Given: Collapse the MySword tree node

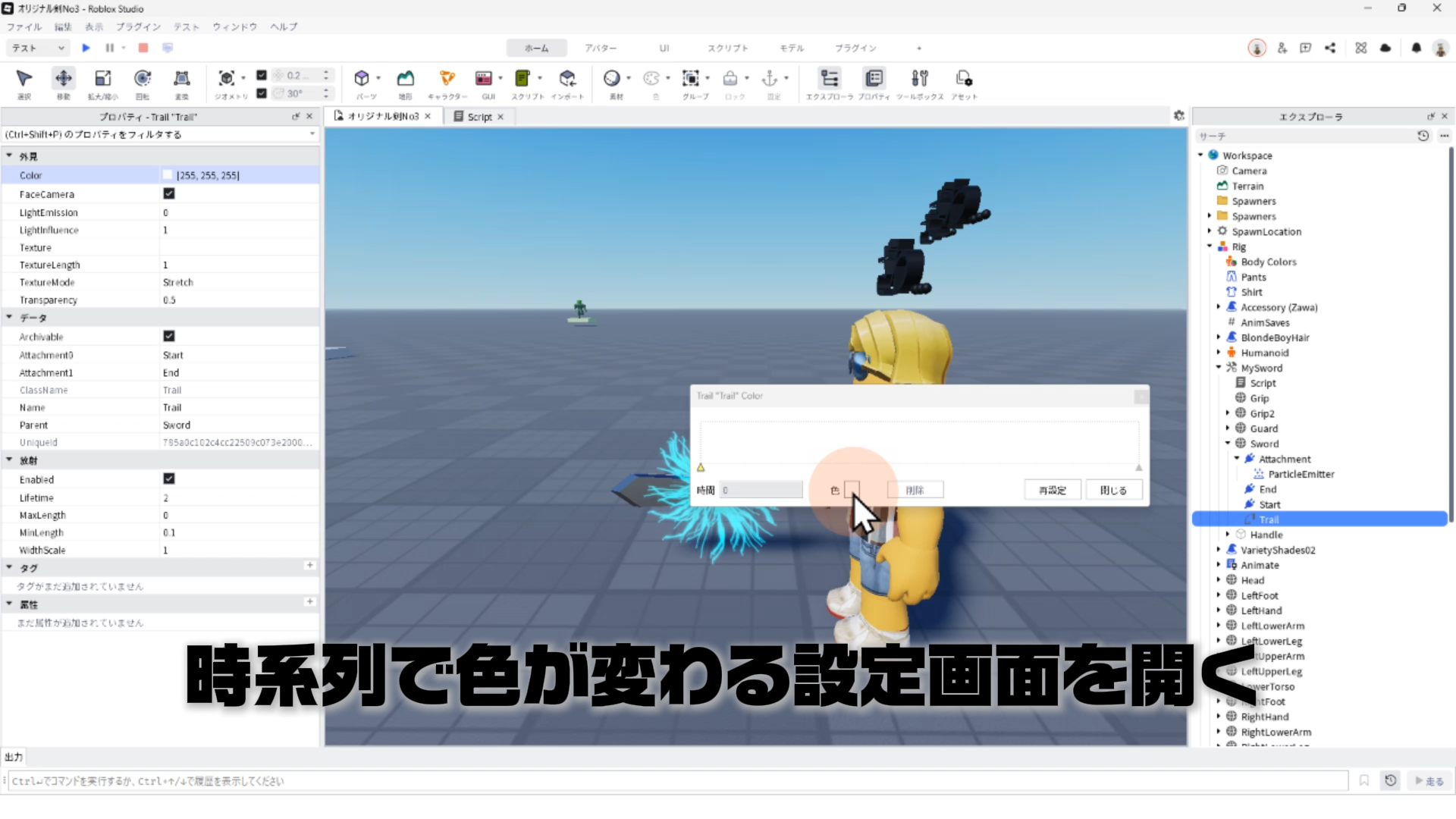Looking at the screenshot, I should pos(1219,367).
